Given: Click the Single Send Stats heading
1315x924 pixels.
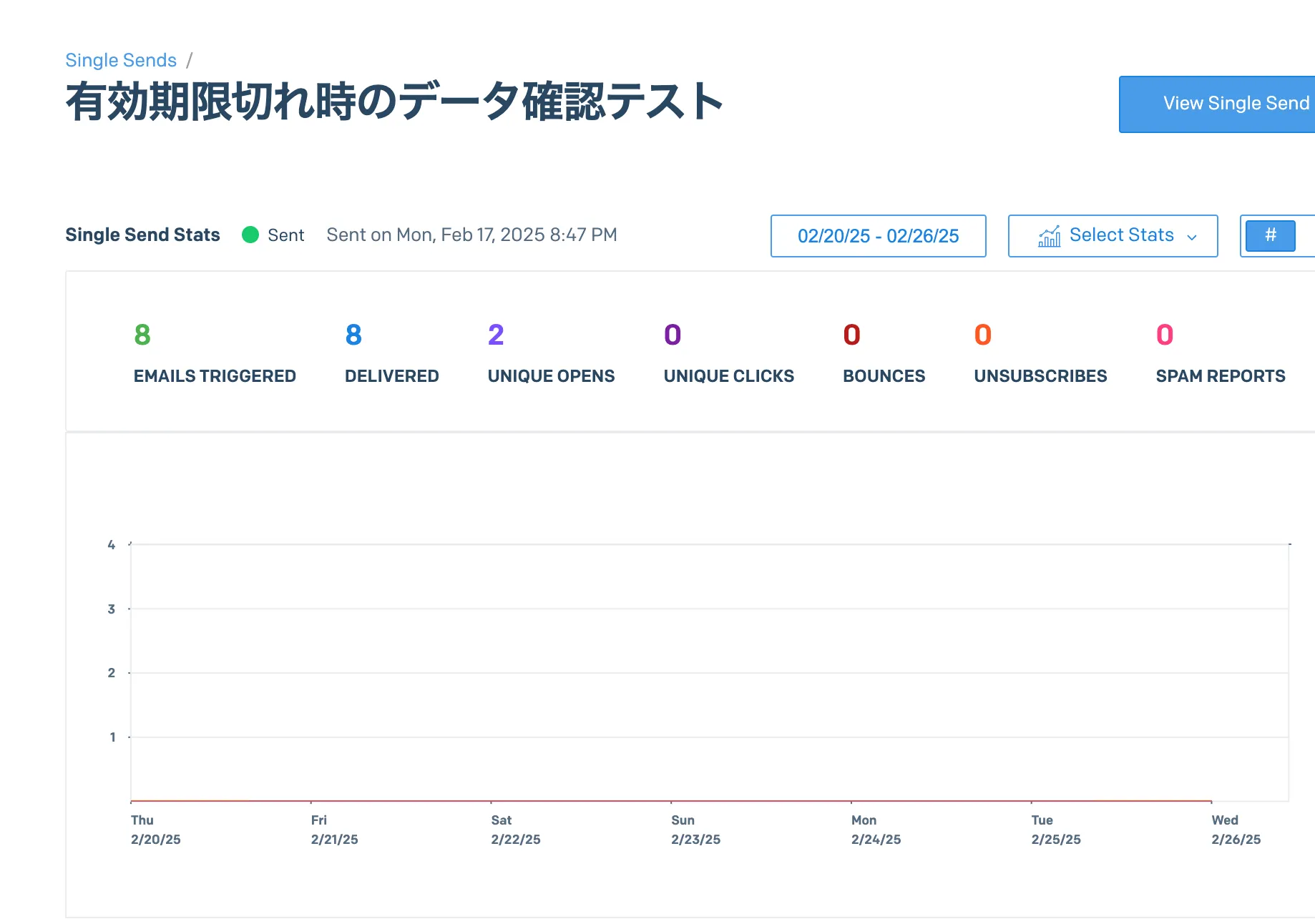Looking at the screenshot, I should point(142,235).
